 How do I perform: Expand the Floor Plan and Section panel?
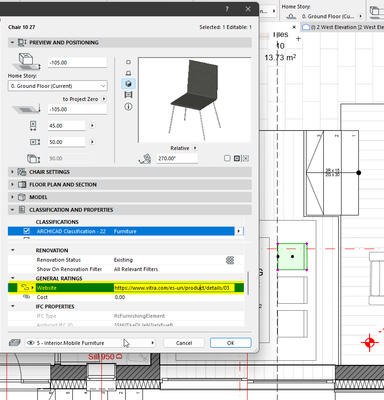[12, 185]
